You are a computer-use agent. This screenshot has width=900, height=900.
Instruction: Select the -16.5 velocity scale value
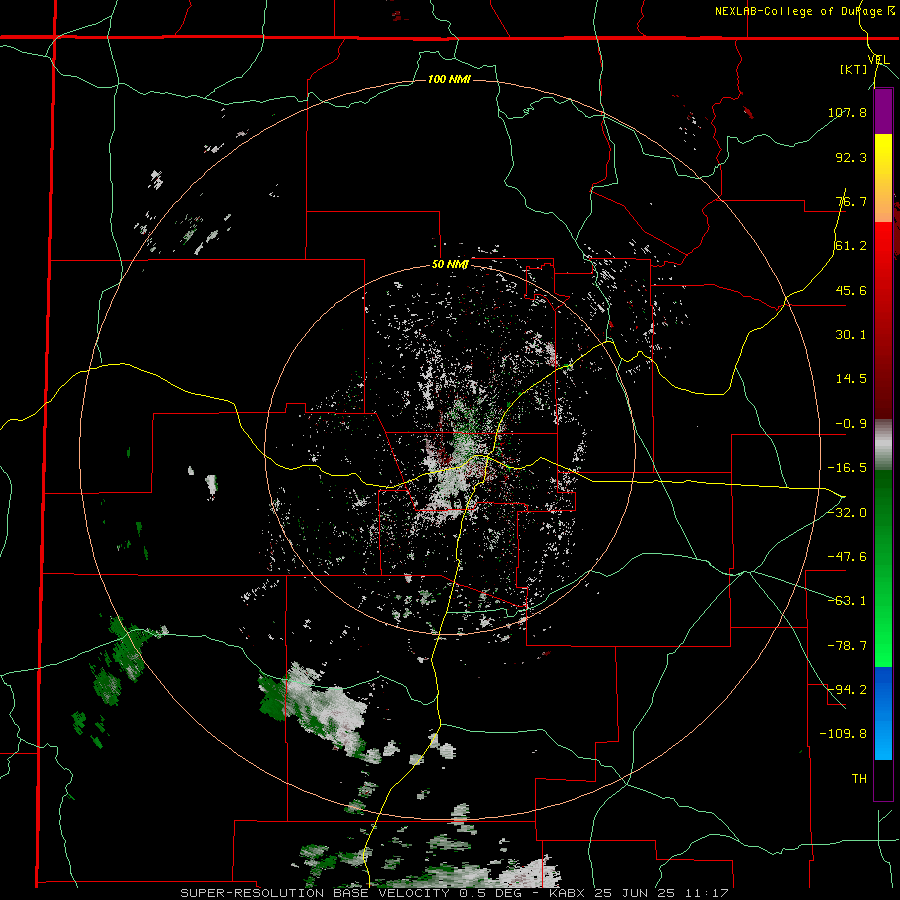point(847,468)
